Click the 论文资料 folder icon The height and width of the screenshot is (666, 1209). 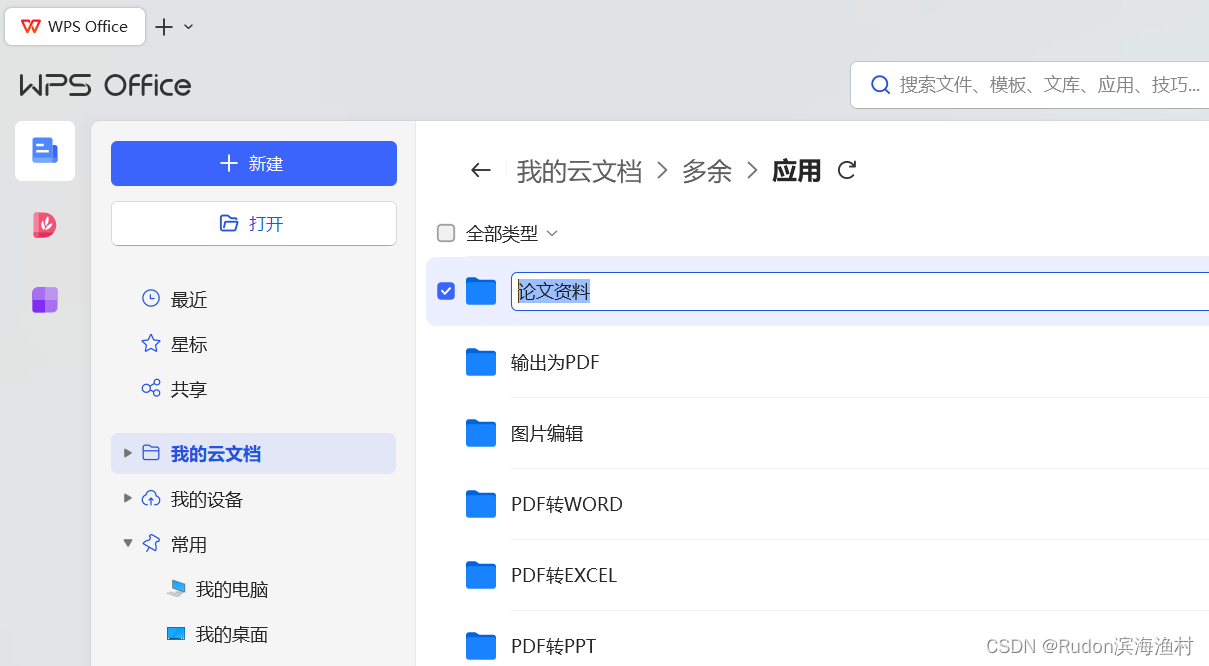coord(481,291)
